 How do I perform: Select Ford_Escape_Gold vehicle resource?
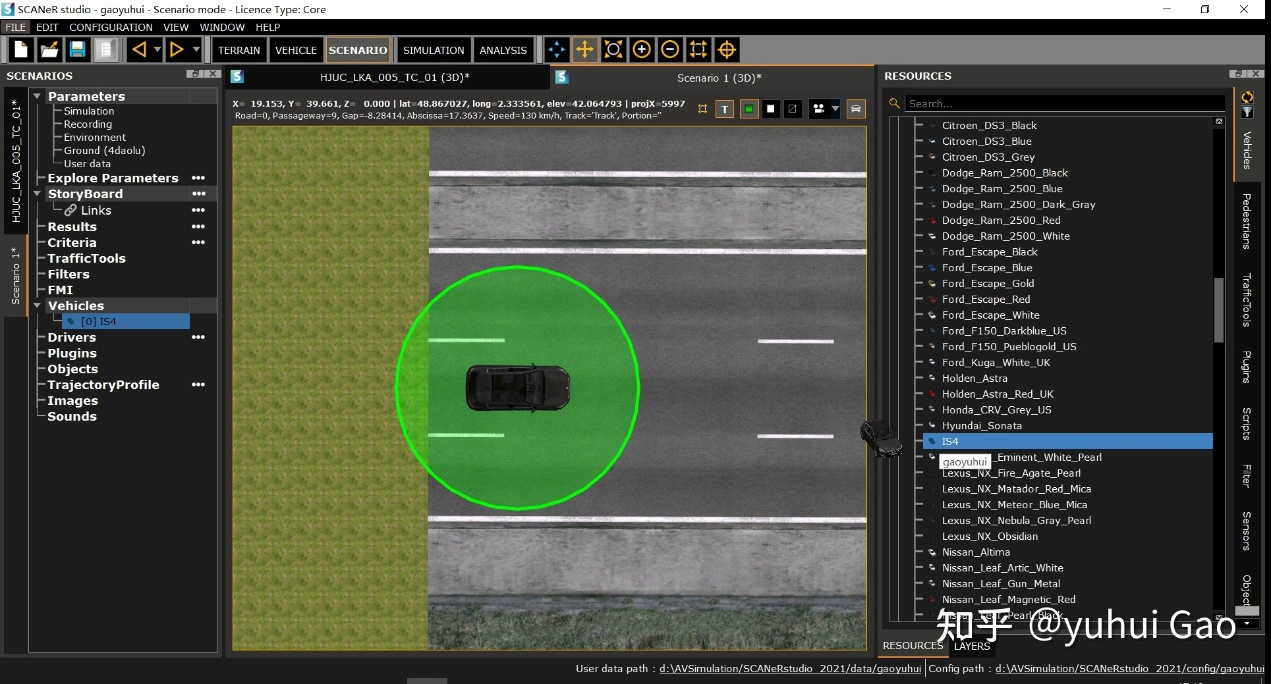tap(988, 283)
